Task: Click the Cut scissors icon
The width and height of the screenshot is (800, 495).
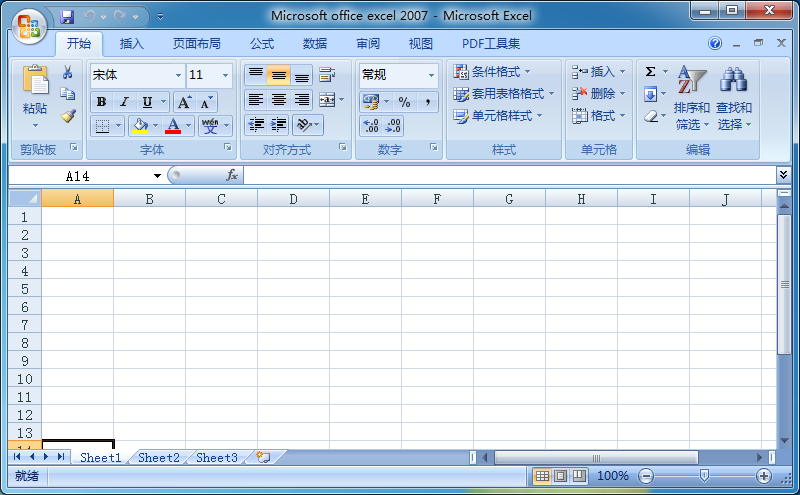Action: click(67, 72)
